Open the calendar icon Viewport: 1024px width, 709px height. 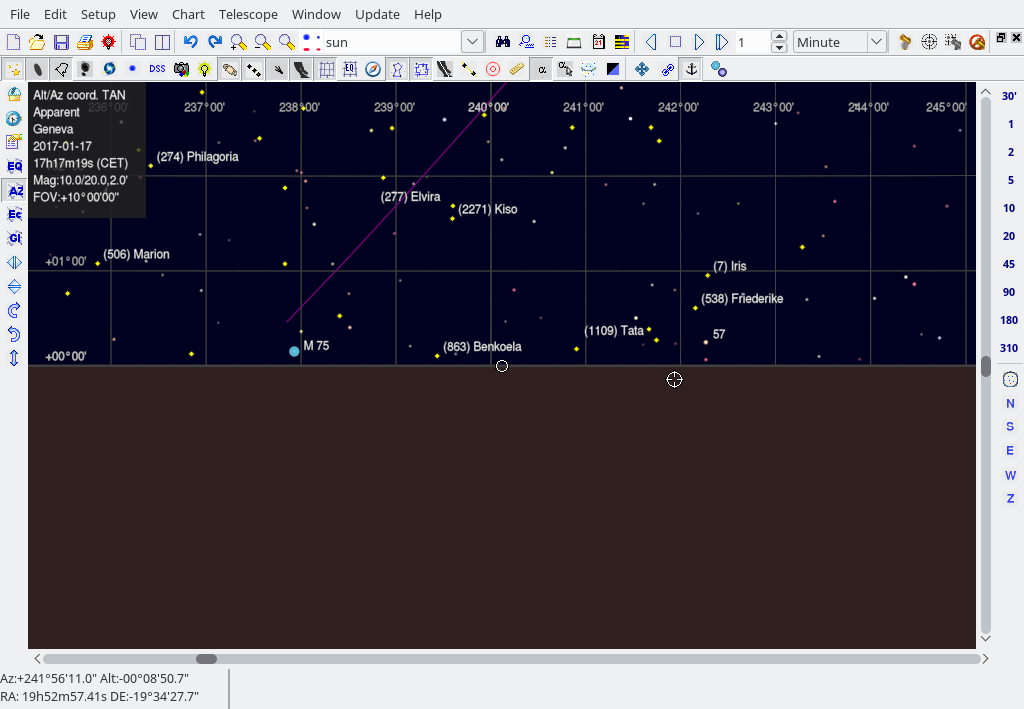[x=598, y=42]
